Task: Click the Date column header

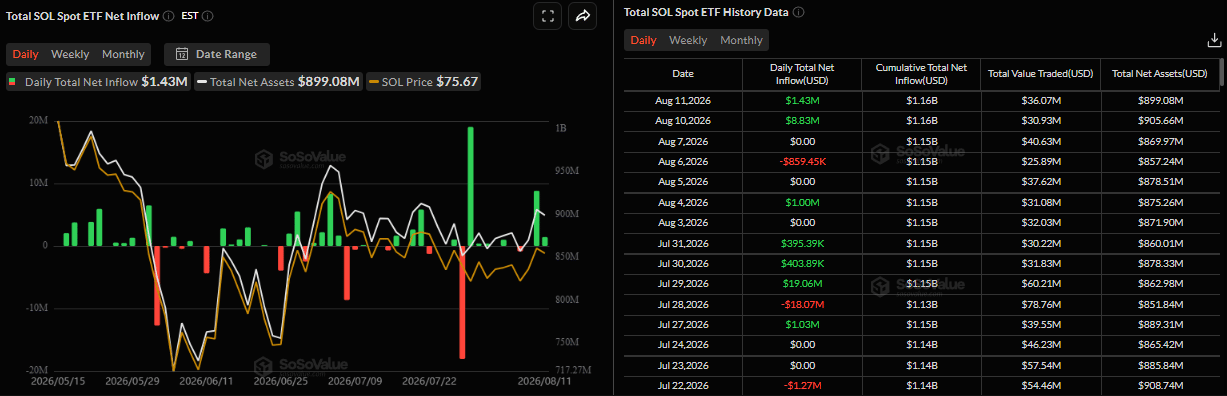Action: (683, 74)
